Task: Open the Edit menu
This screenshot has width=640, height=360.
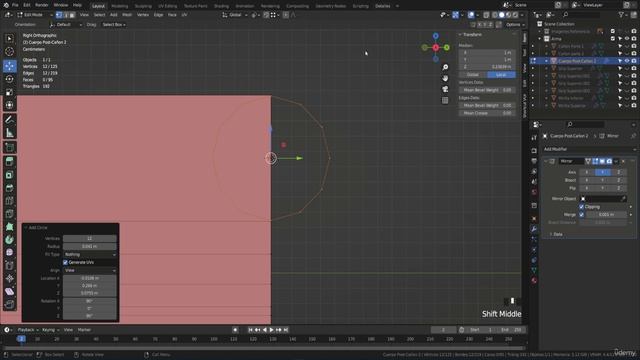Action: pyautogui.click(x=27, y=5)
